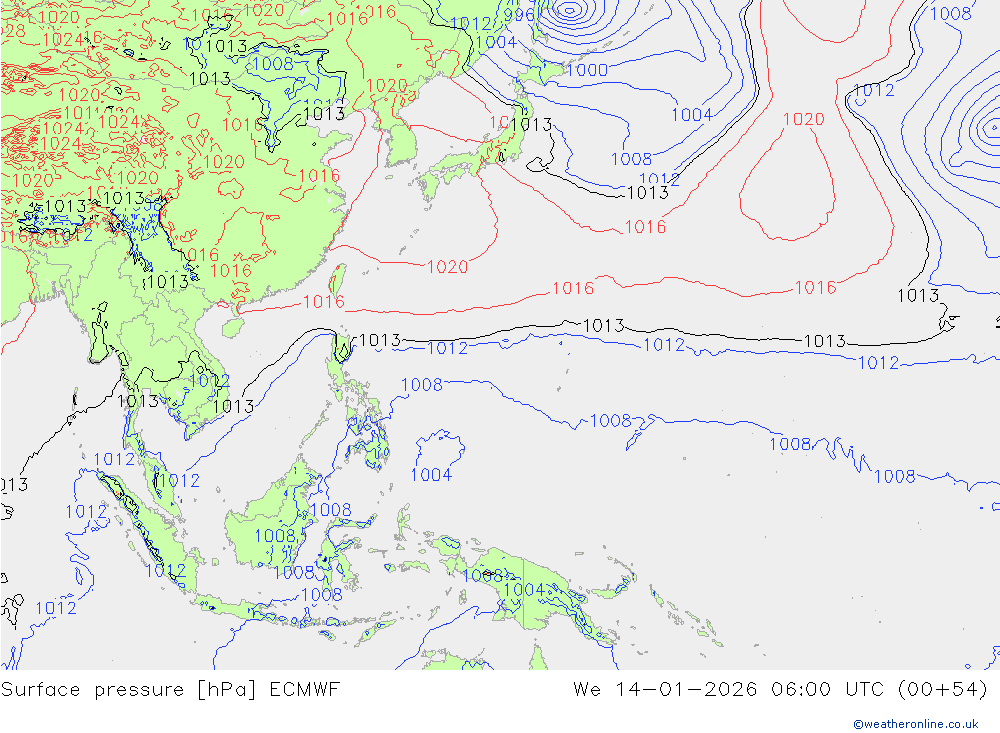Click the 1008 label over Borneo island
This screenshot has width=1000, height=733.
(x=276, y=535)
